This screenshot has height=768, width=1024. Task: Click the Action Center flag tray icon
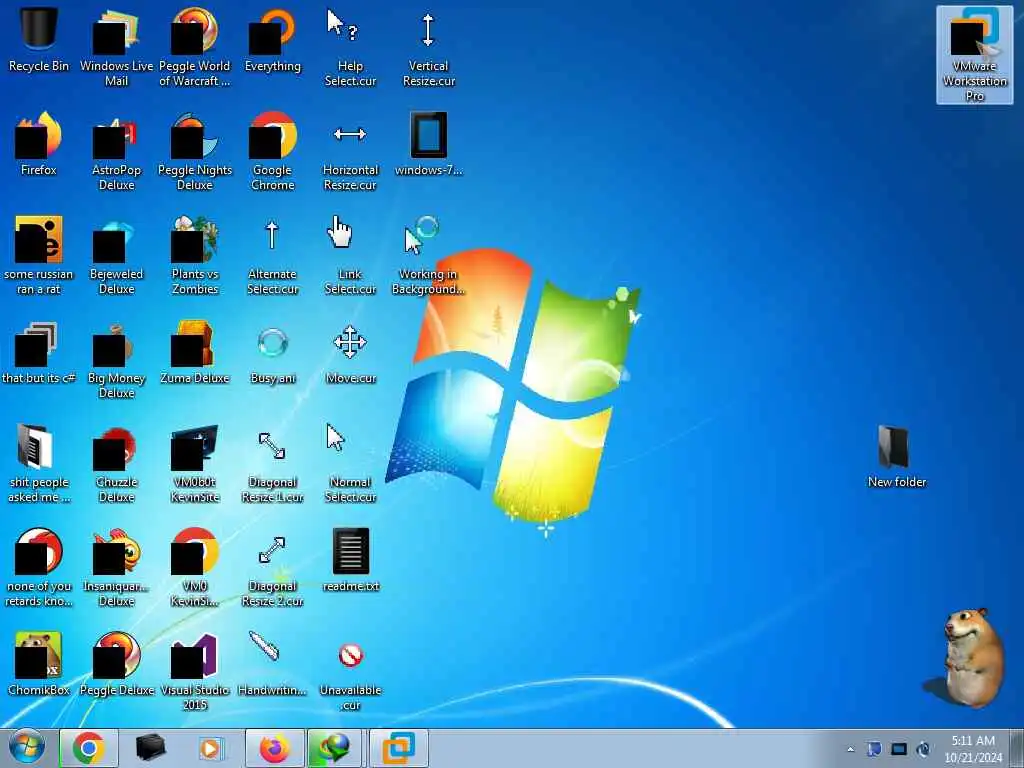coord(874,749)
